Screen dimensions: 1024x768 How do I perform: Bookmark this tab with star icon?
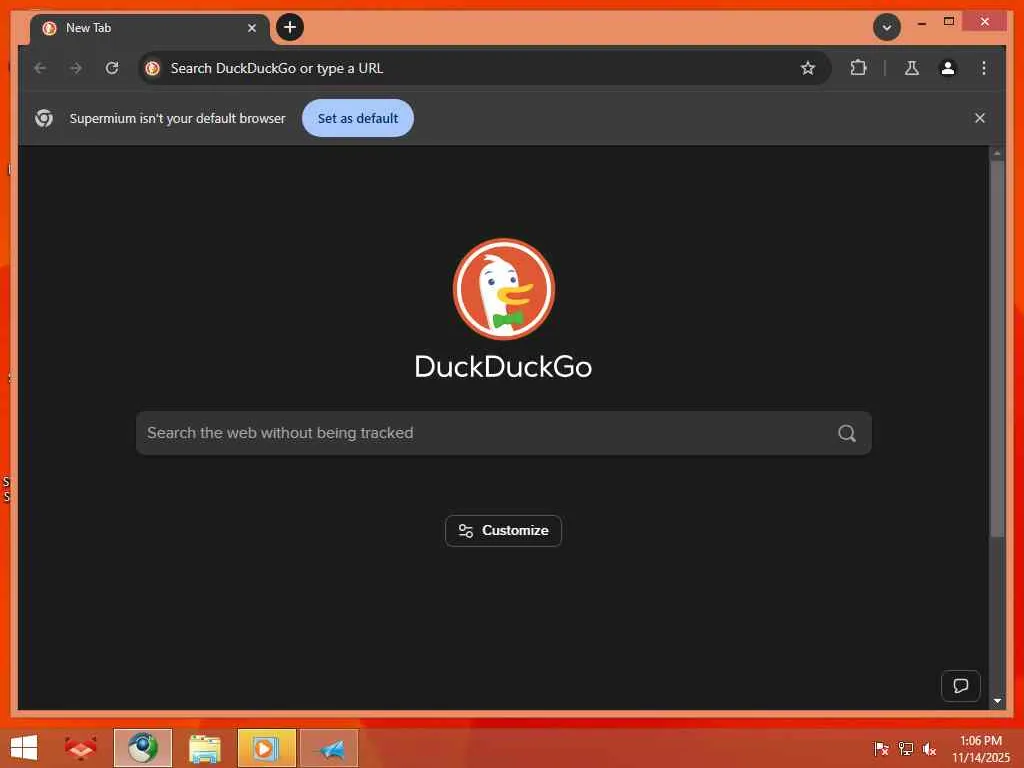(808, 68)
